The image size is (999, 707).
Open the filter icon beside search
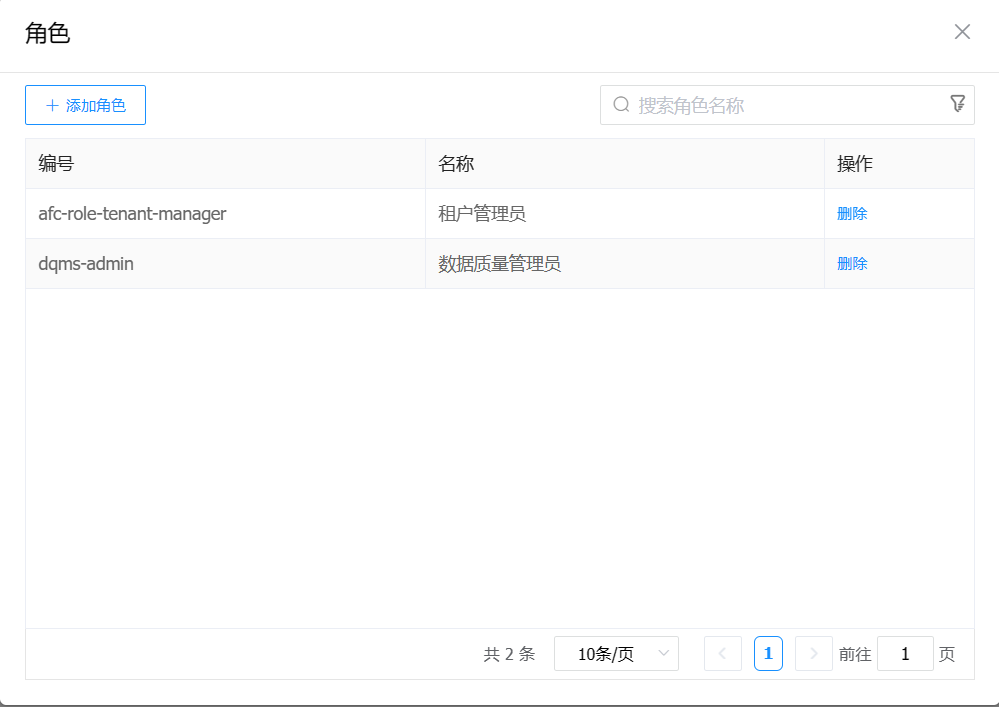pos(957,104)
